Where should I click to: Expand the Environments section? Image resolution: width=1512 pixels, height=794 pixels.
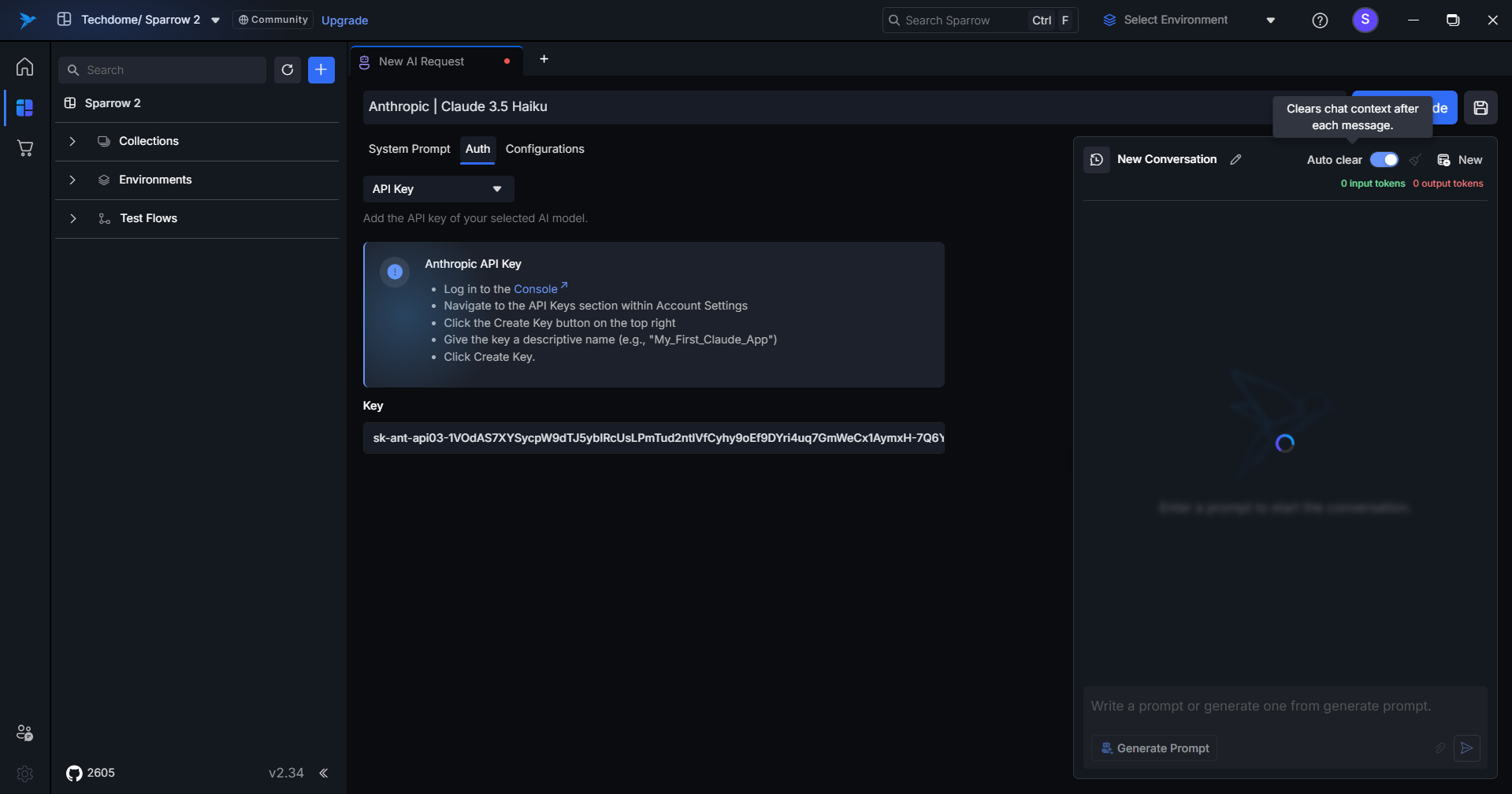72,180
